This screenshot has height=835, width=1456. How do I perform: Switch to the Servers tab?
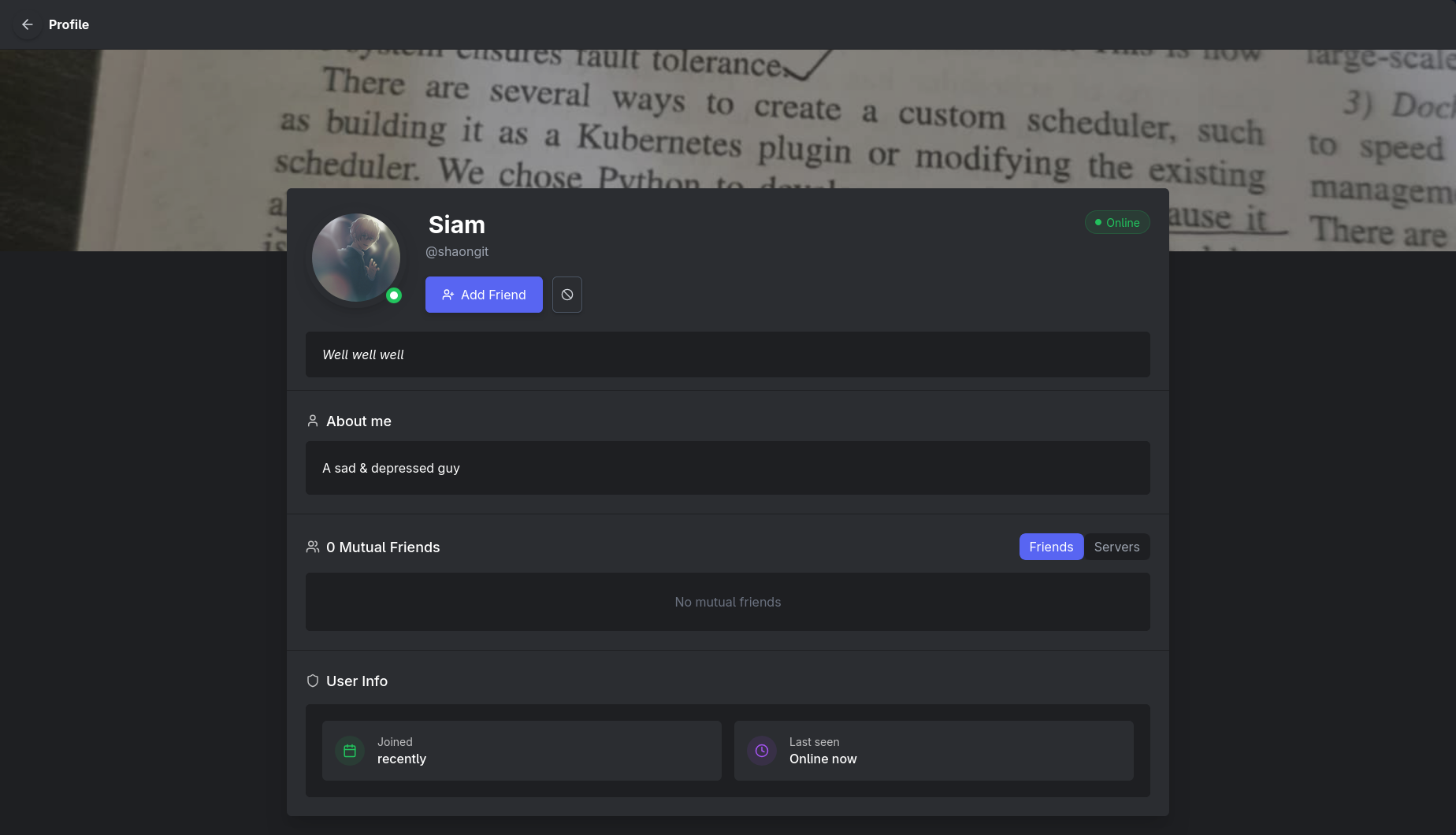[x=1116, y=547]
